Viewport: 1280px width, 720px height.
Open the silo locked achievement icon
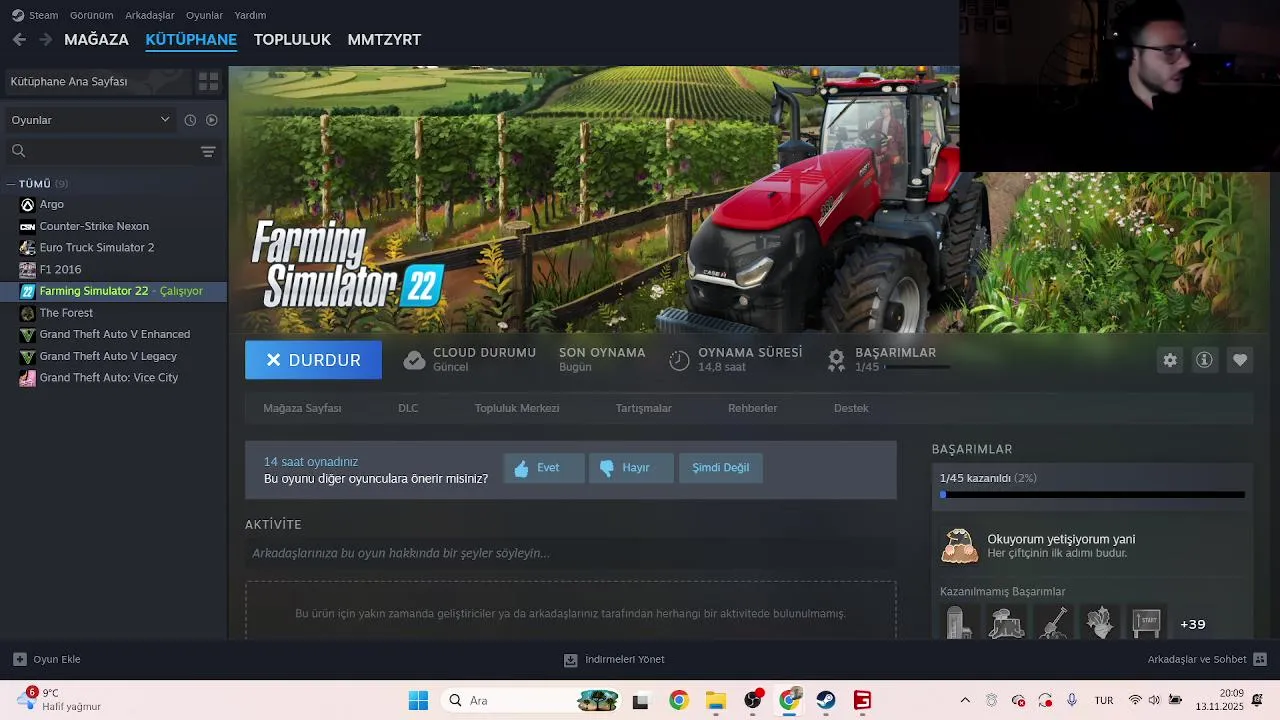coord(959,623)
